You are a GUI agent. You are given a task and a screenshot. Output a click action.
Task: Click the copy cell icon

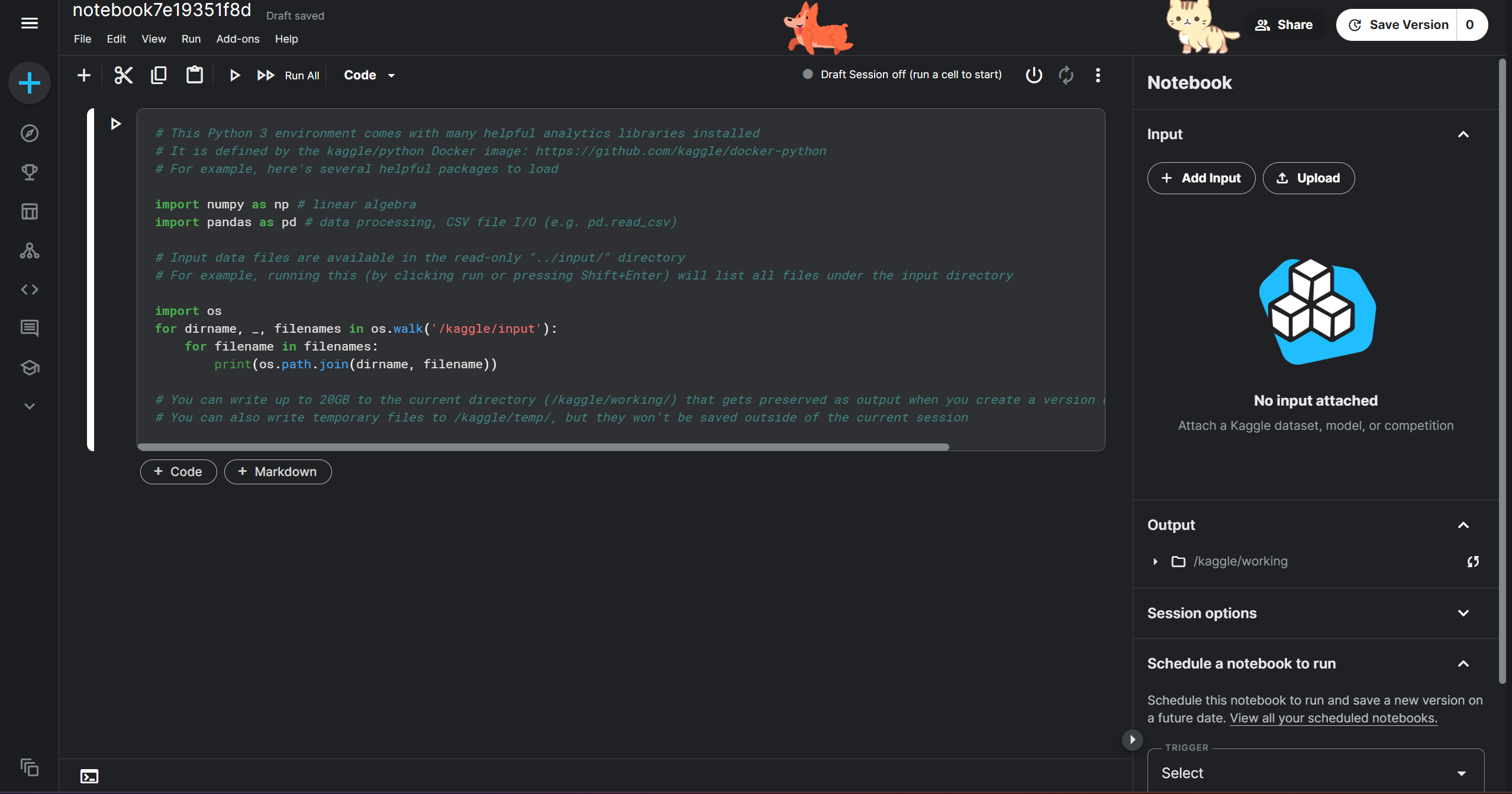pos(159,75)
